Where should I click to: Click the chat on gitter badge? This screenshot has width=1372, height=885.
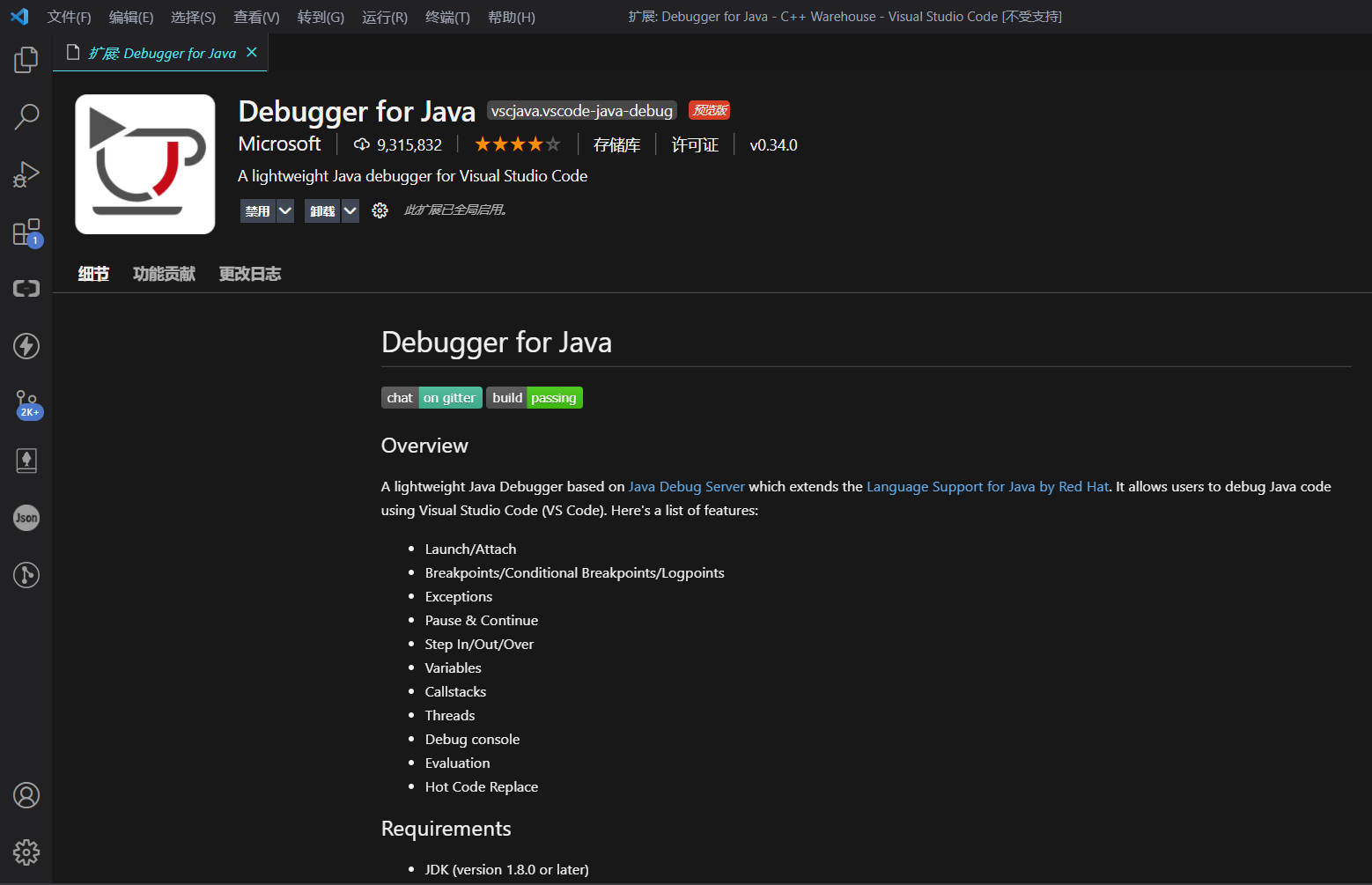pyautogui.click(x=432, y=398)
